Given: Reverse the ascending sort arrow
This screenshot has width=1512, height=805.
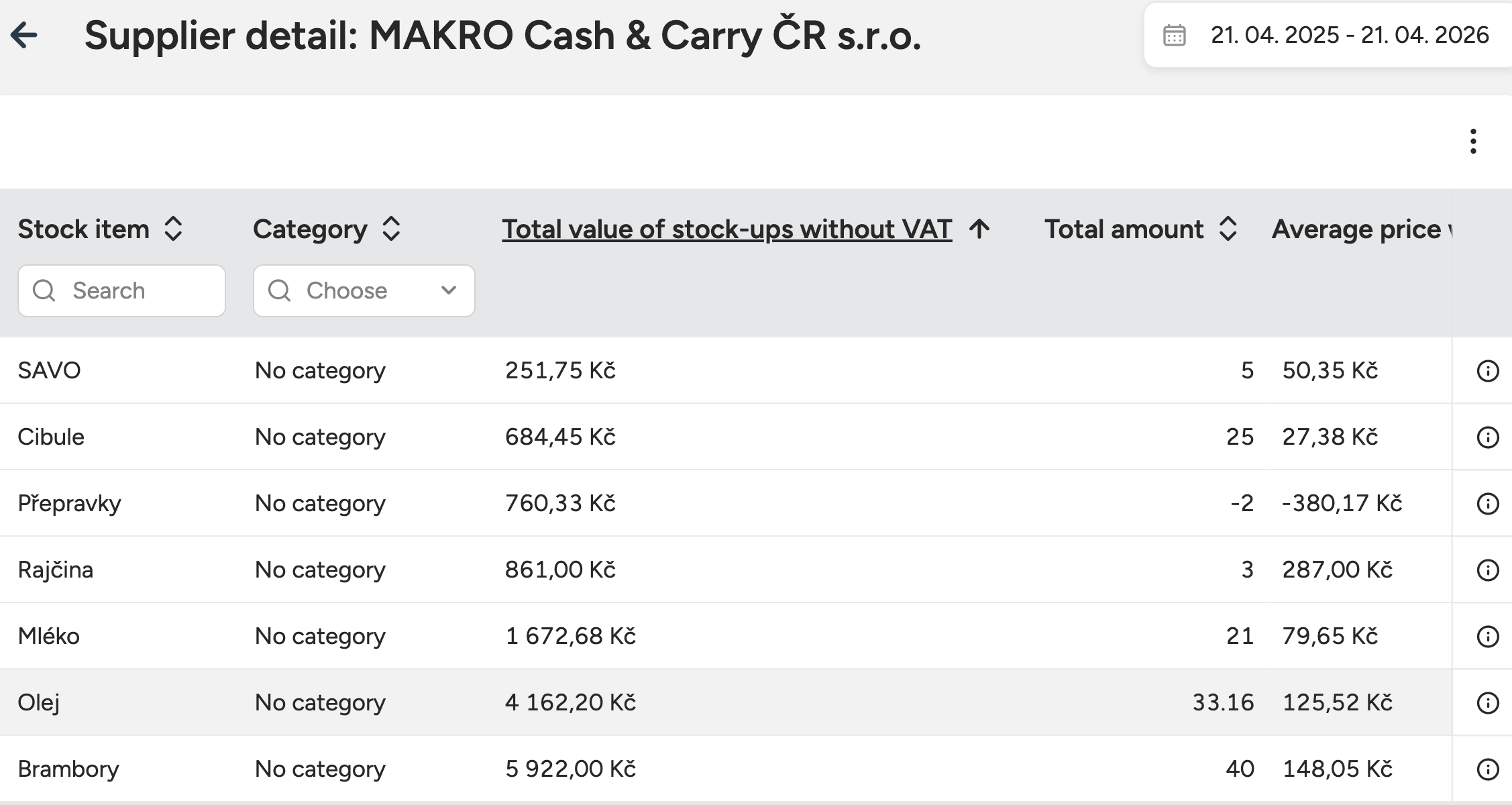Looking at the screenshot, I should (x=979, y=229).
